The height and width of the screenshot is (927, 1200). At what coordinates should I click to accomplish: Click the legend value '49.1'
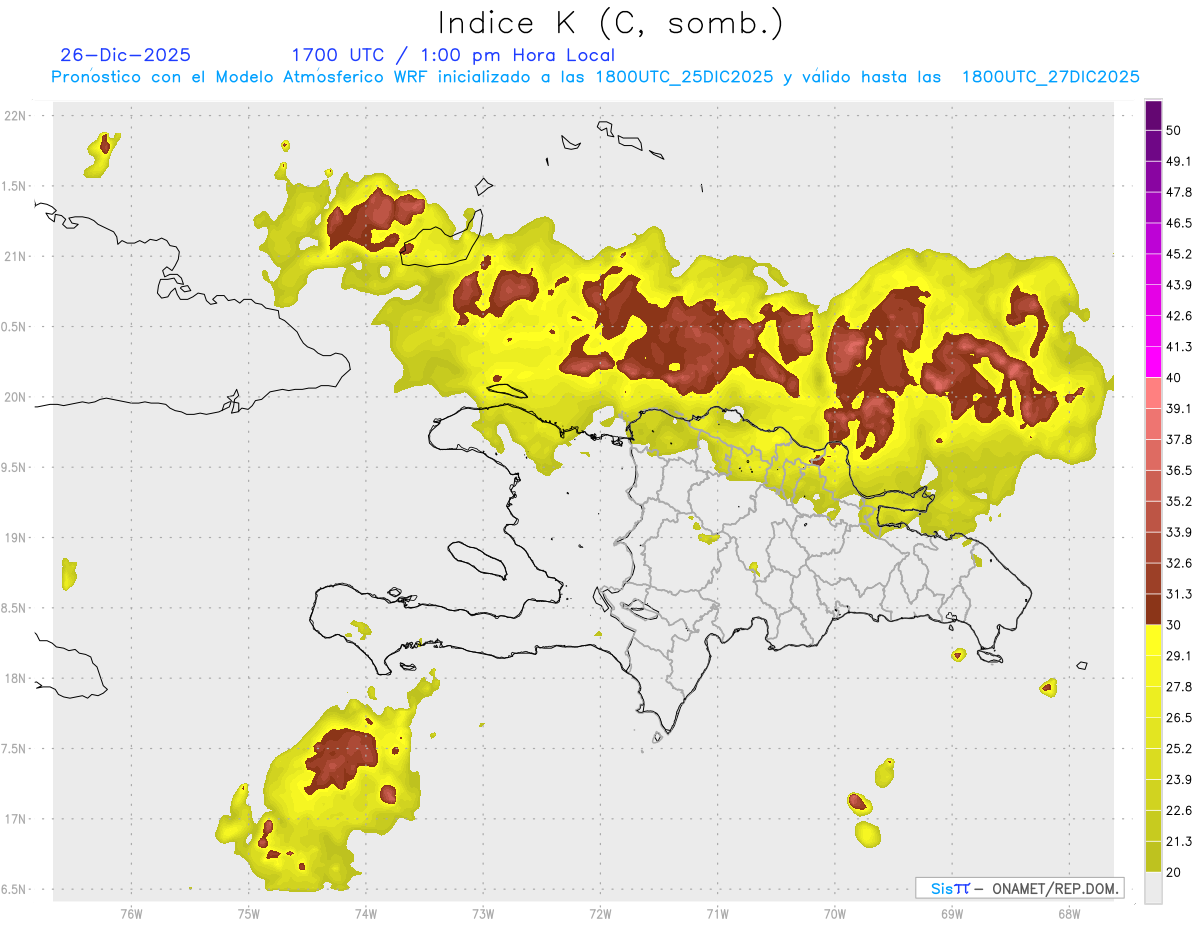[1178, 161]
